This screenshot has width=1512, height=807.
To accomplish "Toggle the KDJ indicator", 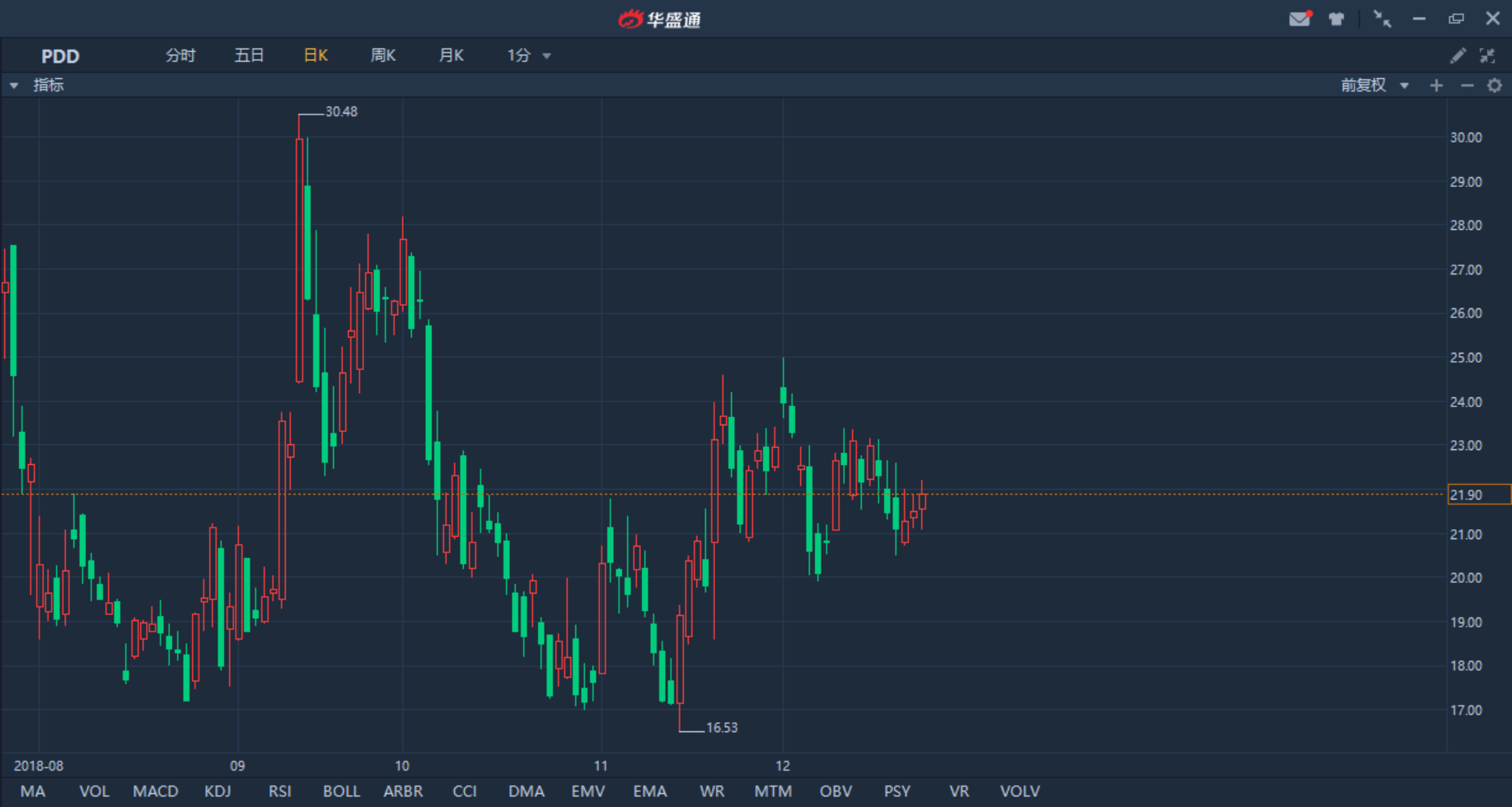I will (x=218, y=791).
